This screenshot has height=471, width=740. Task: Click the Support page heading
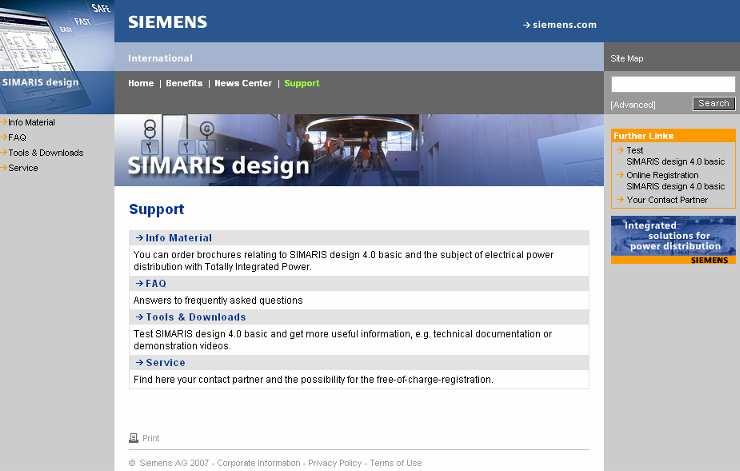(157, 209)
